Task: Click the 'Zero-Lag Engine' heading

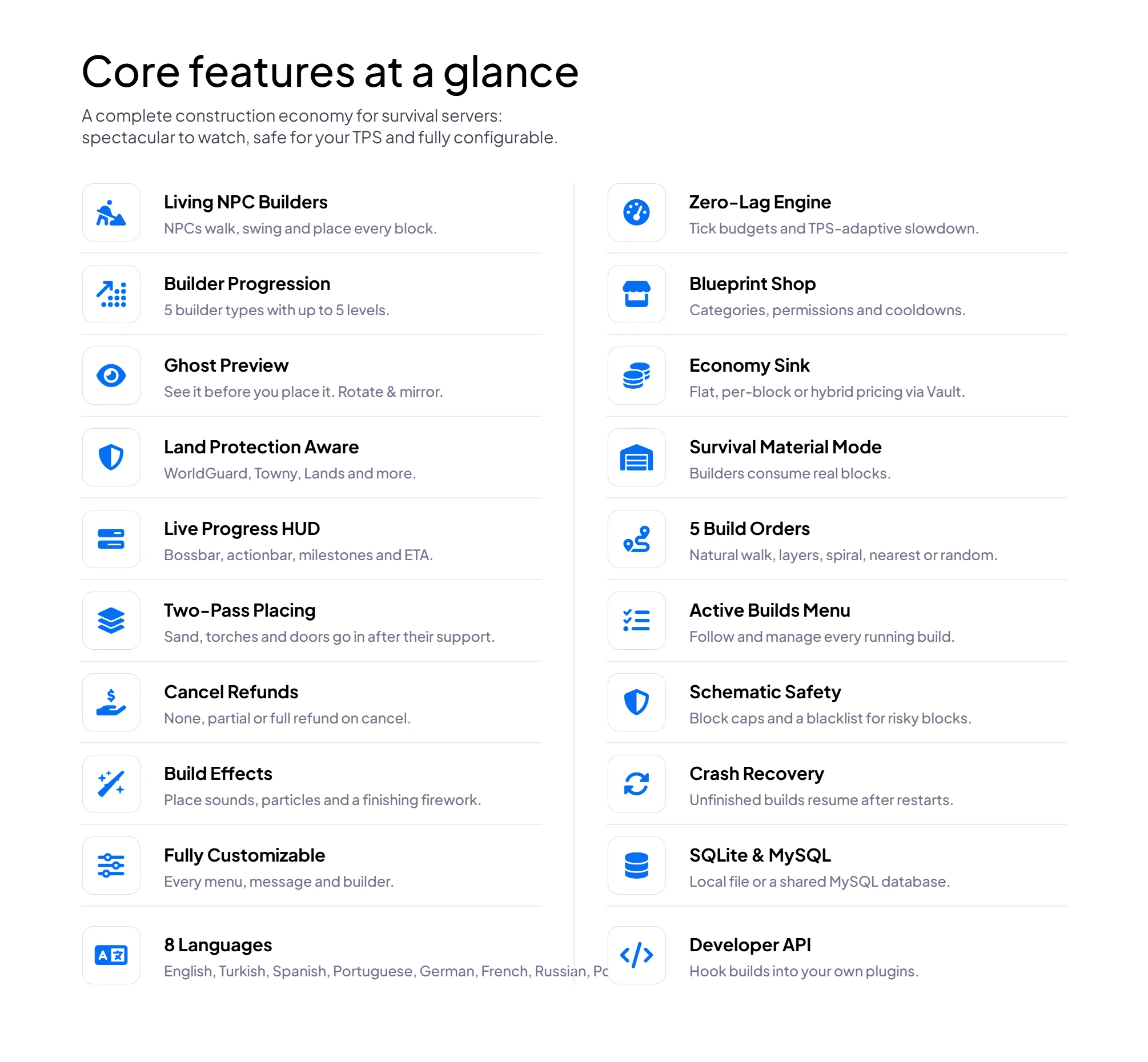Action: 760,202
